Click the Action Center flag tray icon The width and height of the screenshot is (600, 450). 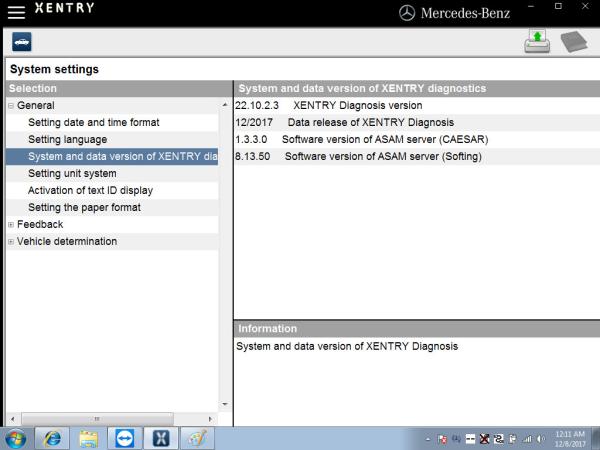(x=442, y=439)
